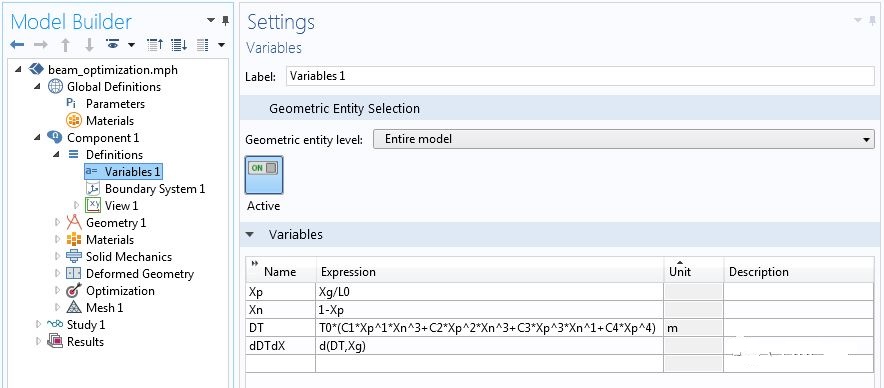Click the Component 1 icon
884x388 pixels.
(x=55, y=137)
